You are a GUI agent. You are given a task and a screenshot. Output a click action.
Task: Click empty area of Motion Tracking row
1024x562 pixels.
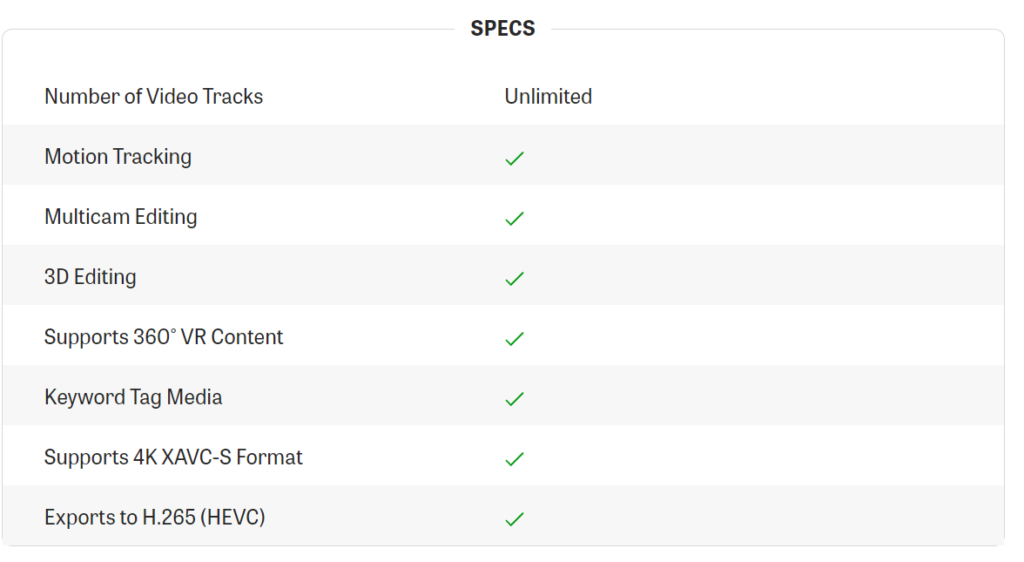[x=764, y=155]
